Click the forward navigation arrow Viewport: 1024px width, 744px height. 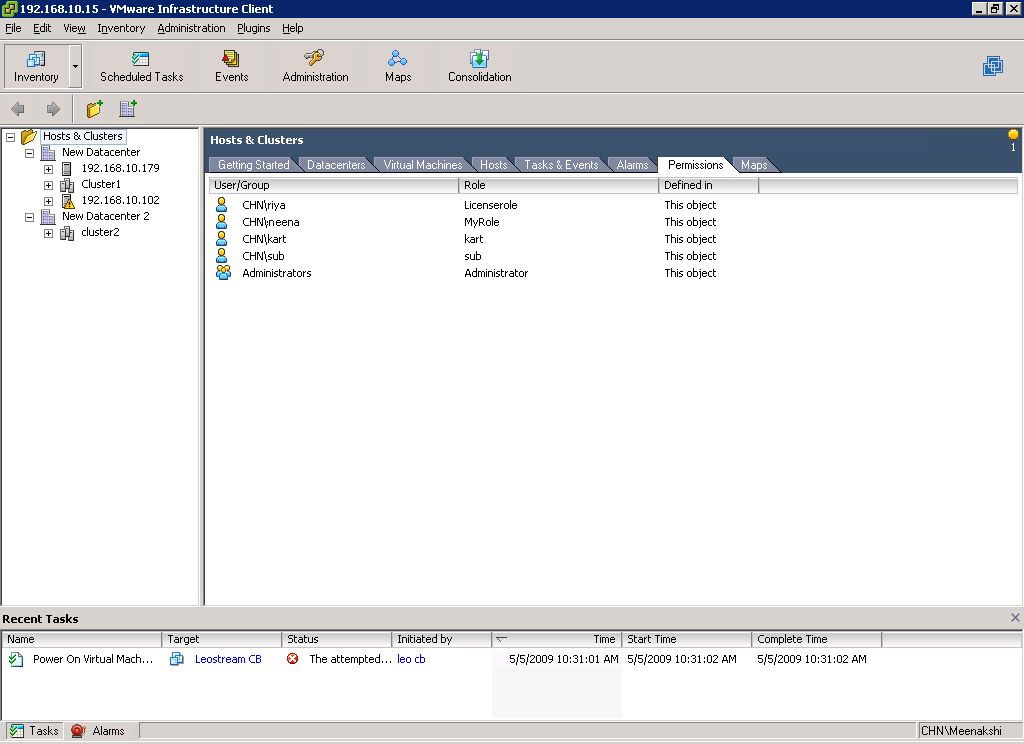(x=53, y=109)
